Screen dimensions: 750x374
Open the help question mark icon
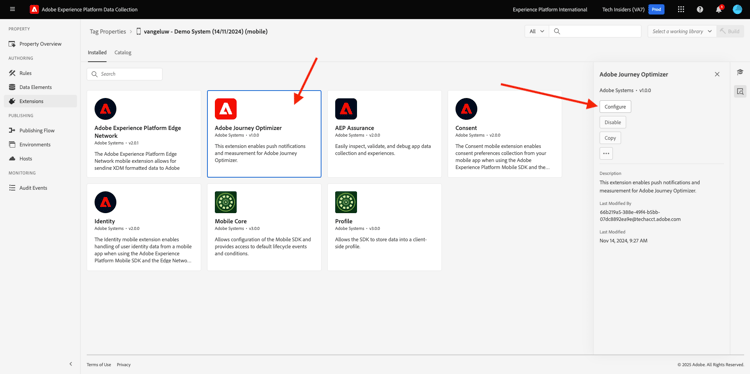tap(700, 9)
